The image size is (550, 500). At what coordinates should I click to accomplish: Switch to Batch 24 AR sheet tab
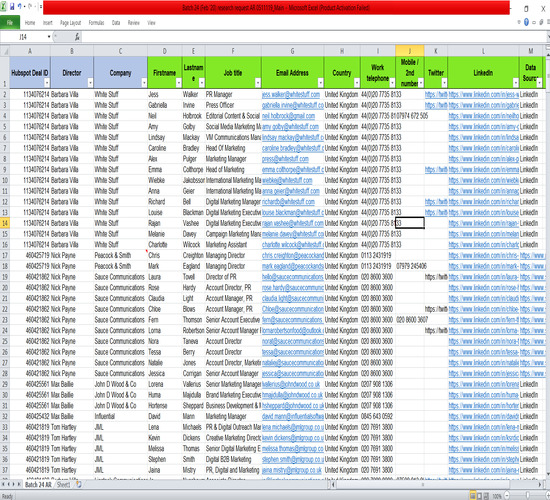pyautogui.click(x=38, y=485)
